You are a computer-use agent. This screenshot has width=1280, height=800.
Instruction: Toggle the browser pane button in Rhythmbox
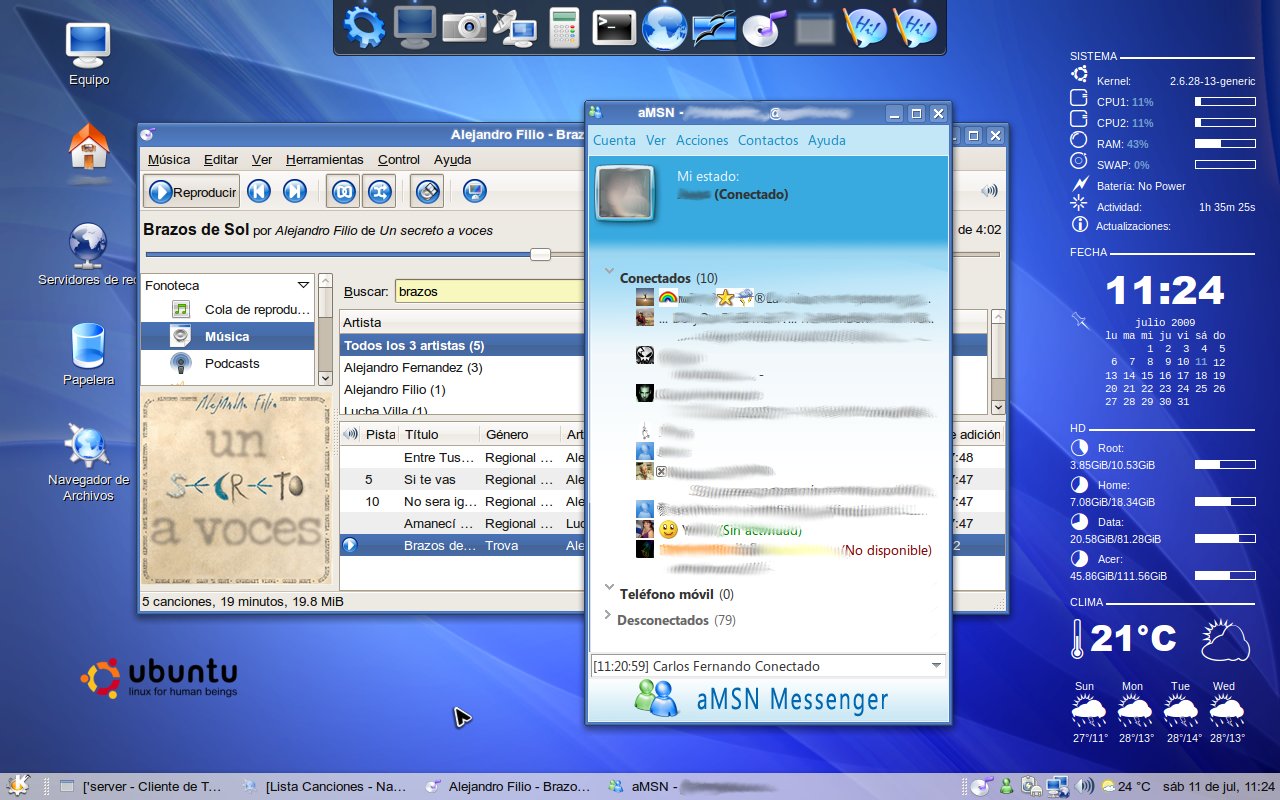(427, 191)
